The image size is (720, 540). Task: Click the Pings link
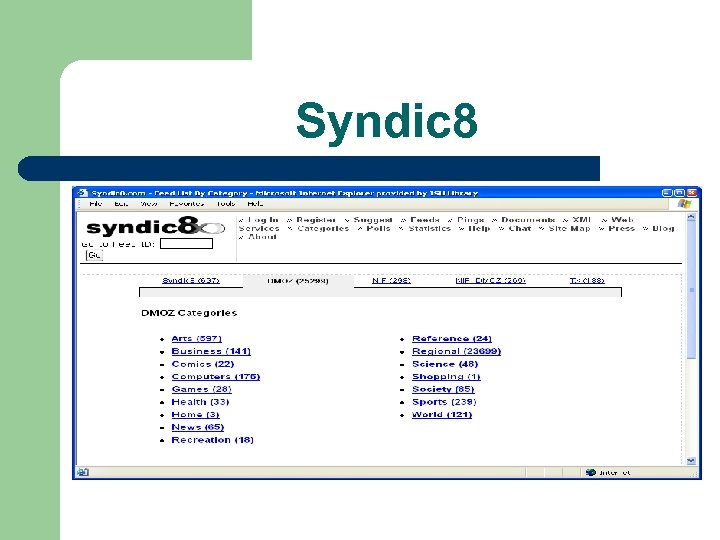pyautogui.click(x=471, y=220)
